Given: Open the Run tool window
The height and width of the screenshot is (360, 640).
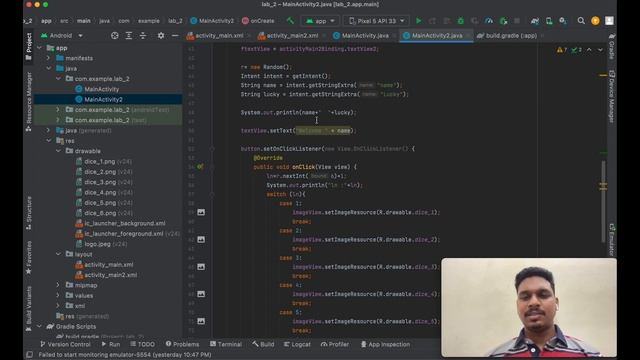Looking at the screenshot, I should pyautogui.click(x=111, y=344).
